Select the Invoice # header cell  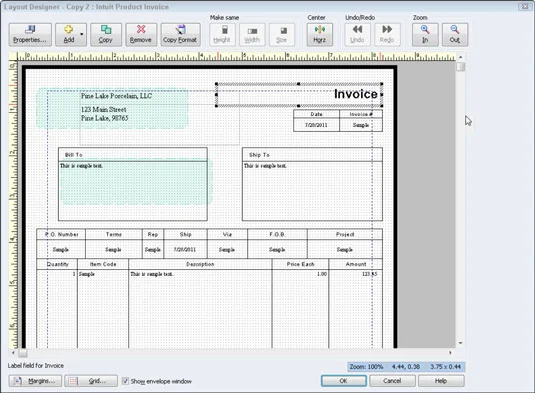(361, 114)
